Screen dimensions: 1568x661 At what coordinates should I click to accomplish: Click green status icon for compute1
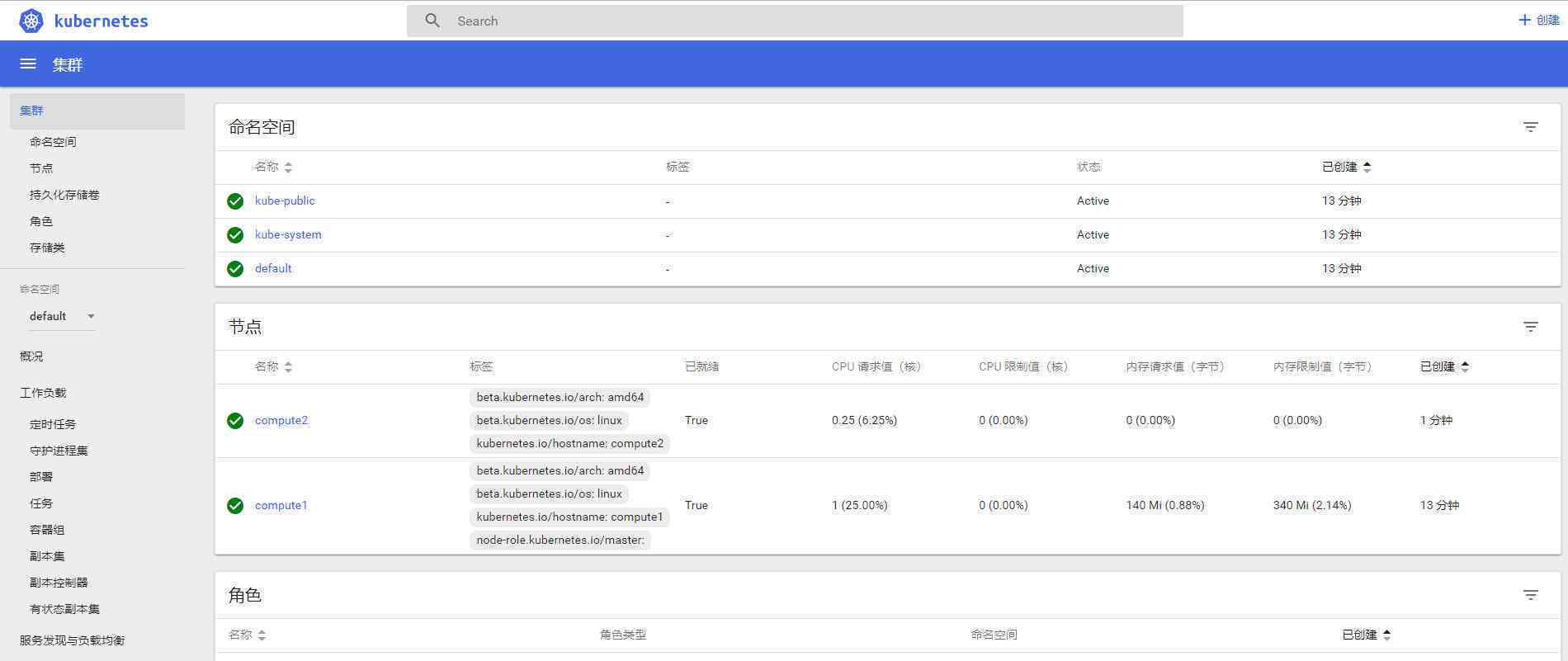[x=235, y=506]
